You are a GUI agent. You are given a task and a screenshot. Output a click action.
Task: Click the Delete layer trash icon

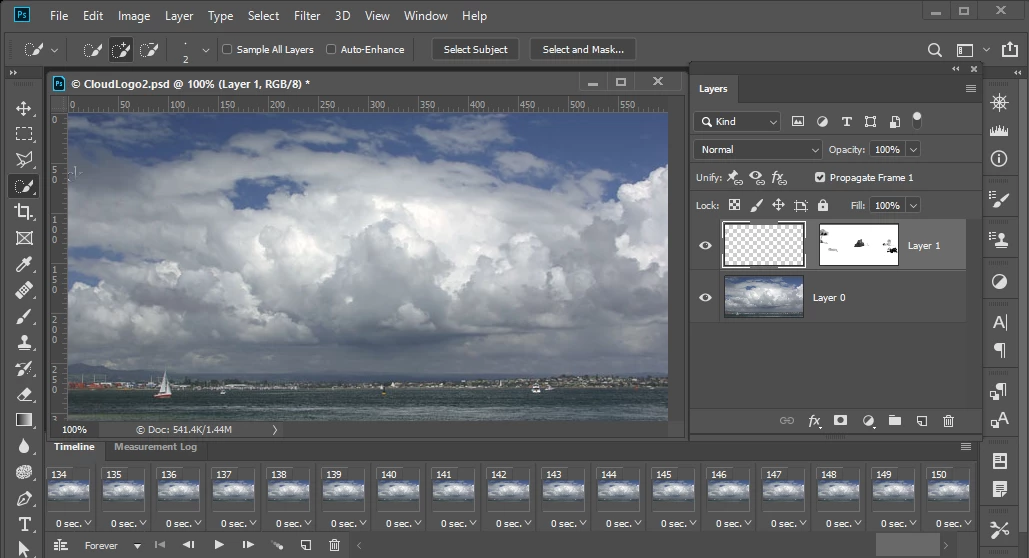[x=948, y=421]
